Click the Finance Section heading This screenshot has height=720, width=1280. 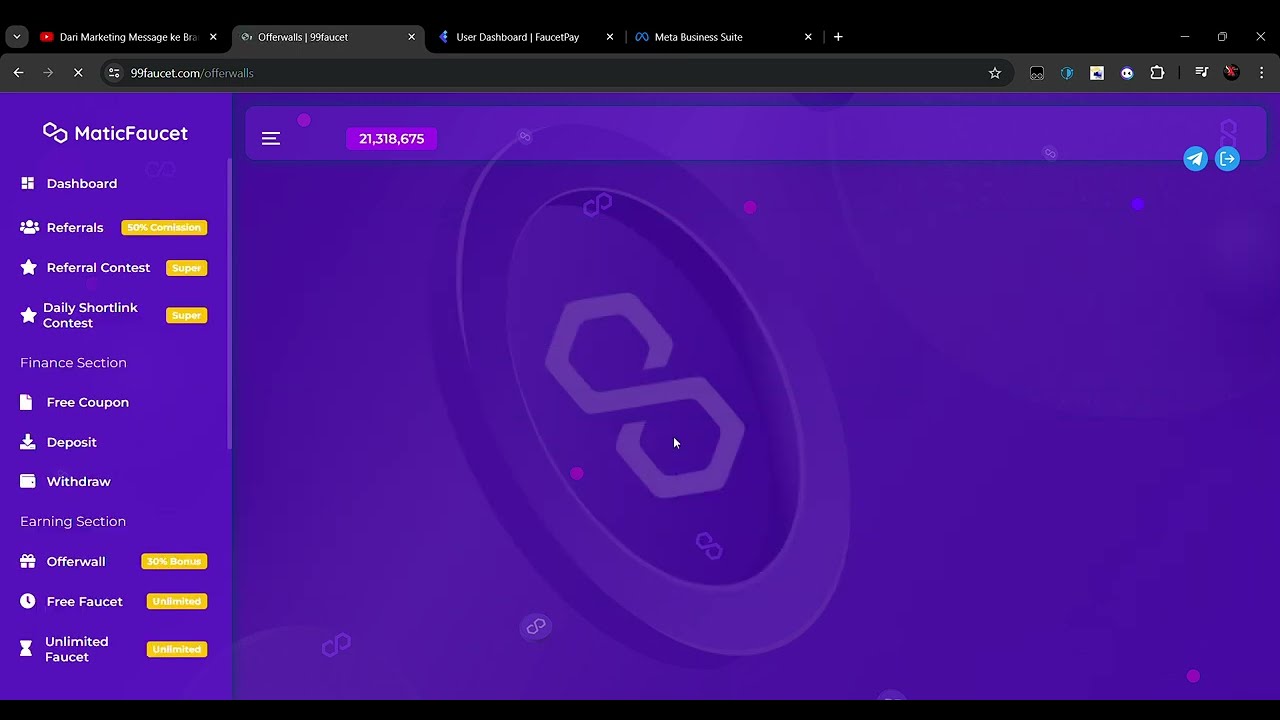point(73,363)
